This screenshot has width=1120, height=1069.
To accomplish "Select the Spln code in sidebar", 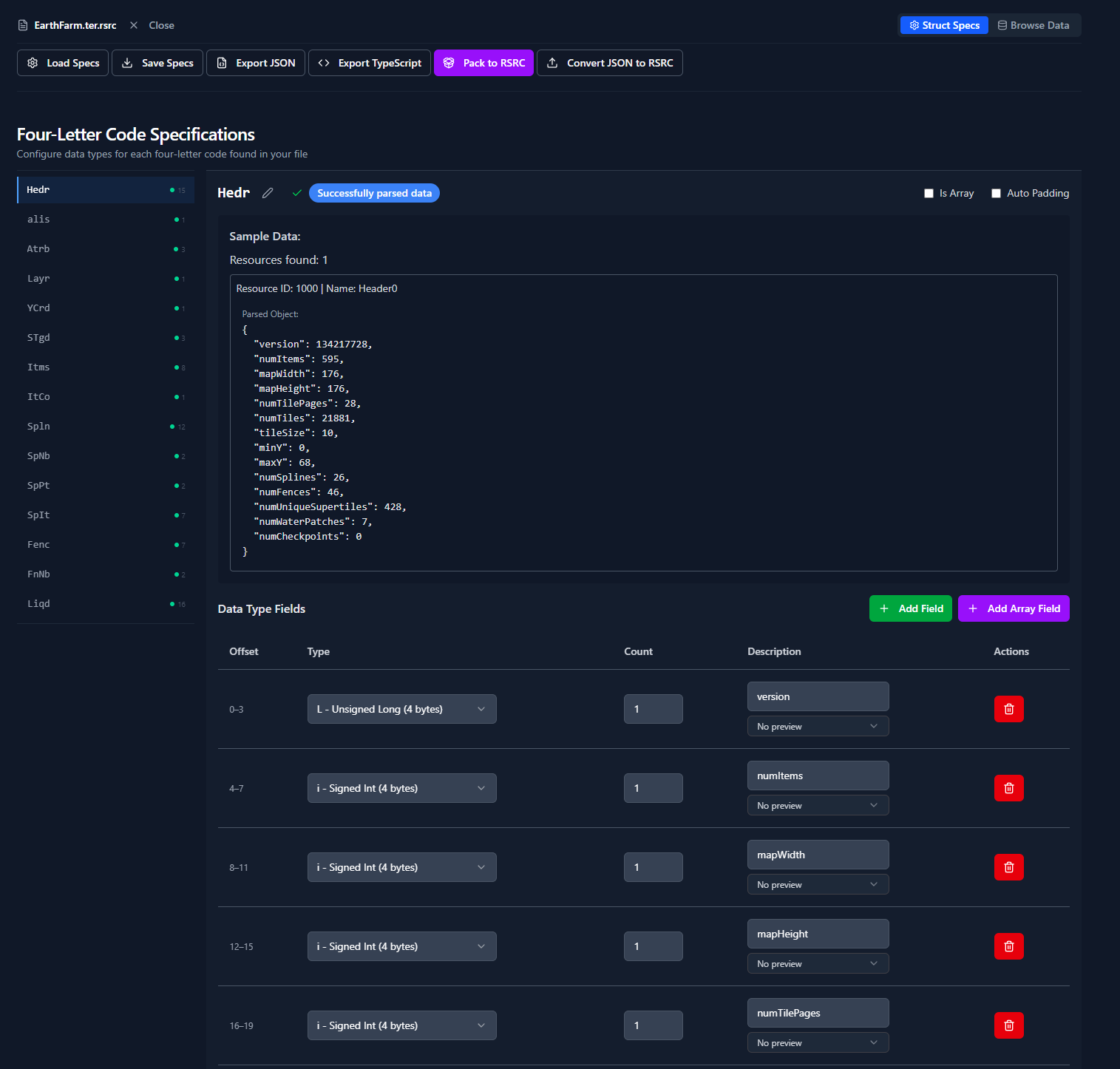I will [x=106, y=427].
